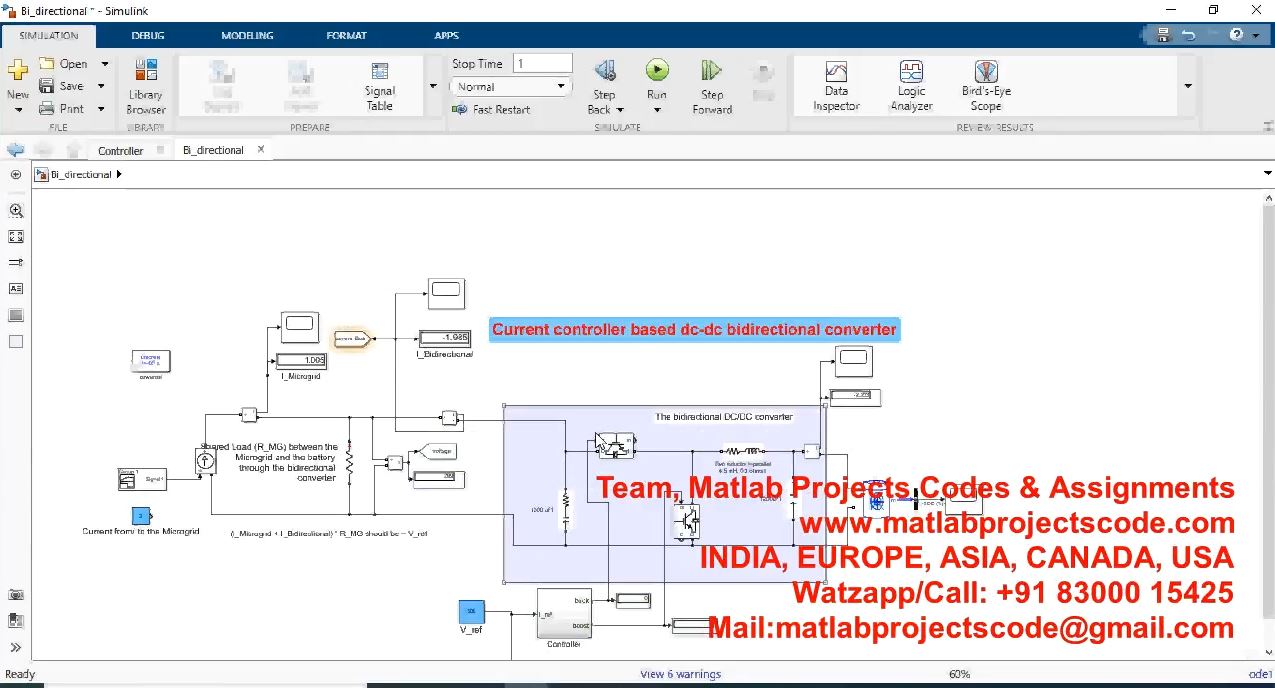
Task: Open the Data Inspector
Action: click(836, 85)
